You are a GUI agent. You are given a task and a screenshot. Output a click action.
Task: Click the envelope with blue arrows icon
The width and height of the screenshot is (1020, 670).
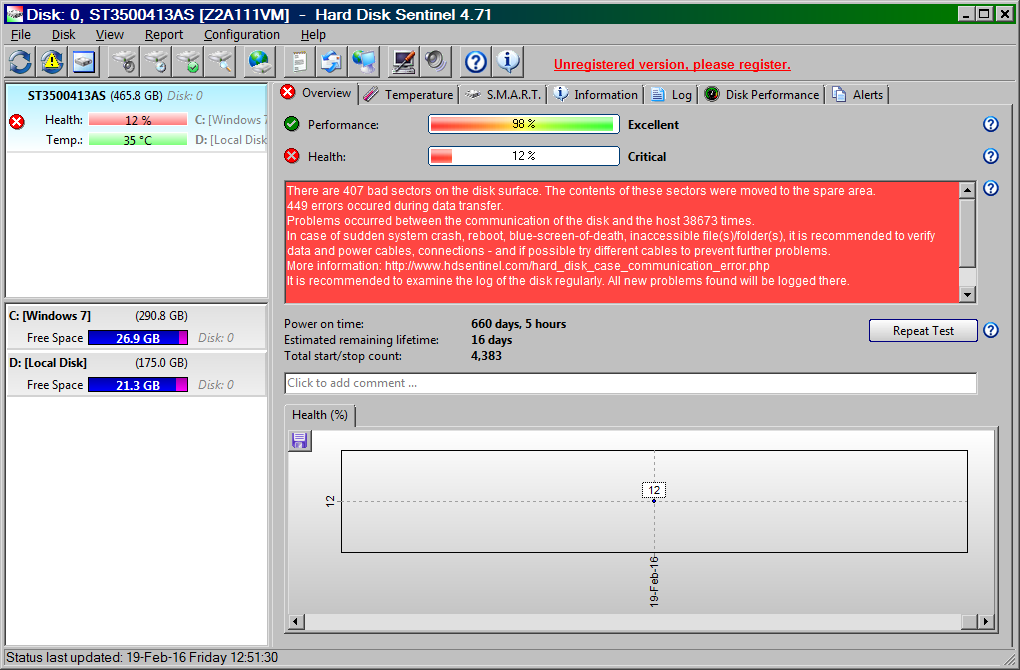332,62
